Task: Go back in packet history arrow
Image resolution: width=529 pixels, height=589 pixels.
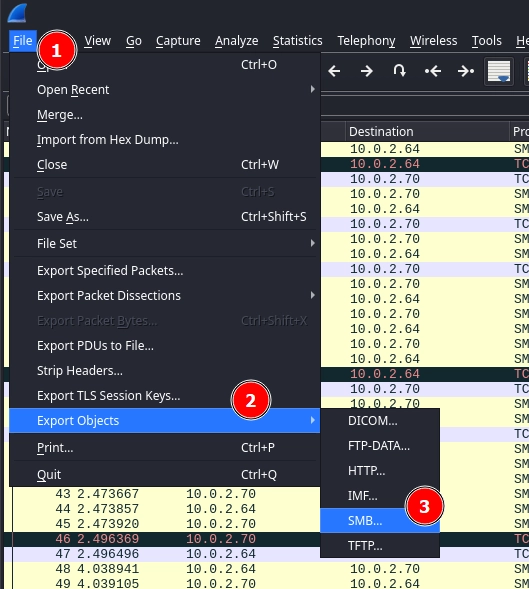Action: click(x=334, y=71)
